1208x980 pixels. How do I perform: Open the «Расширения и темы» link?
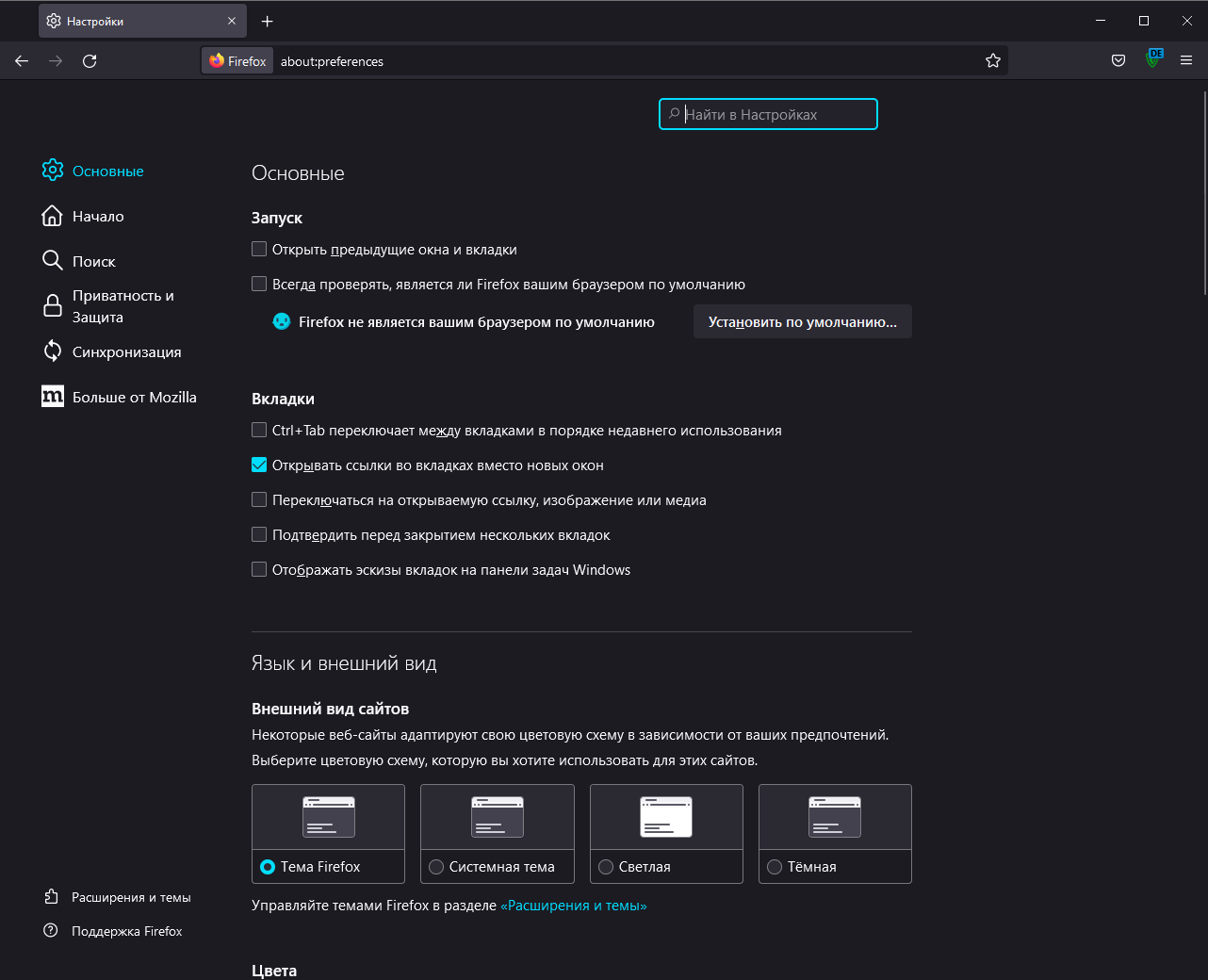click(573, 906)
